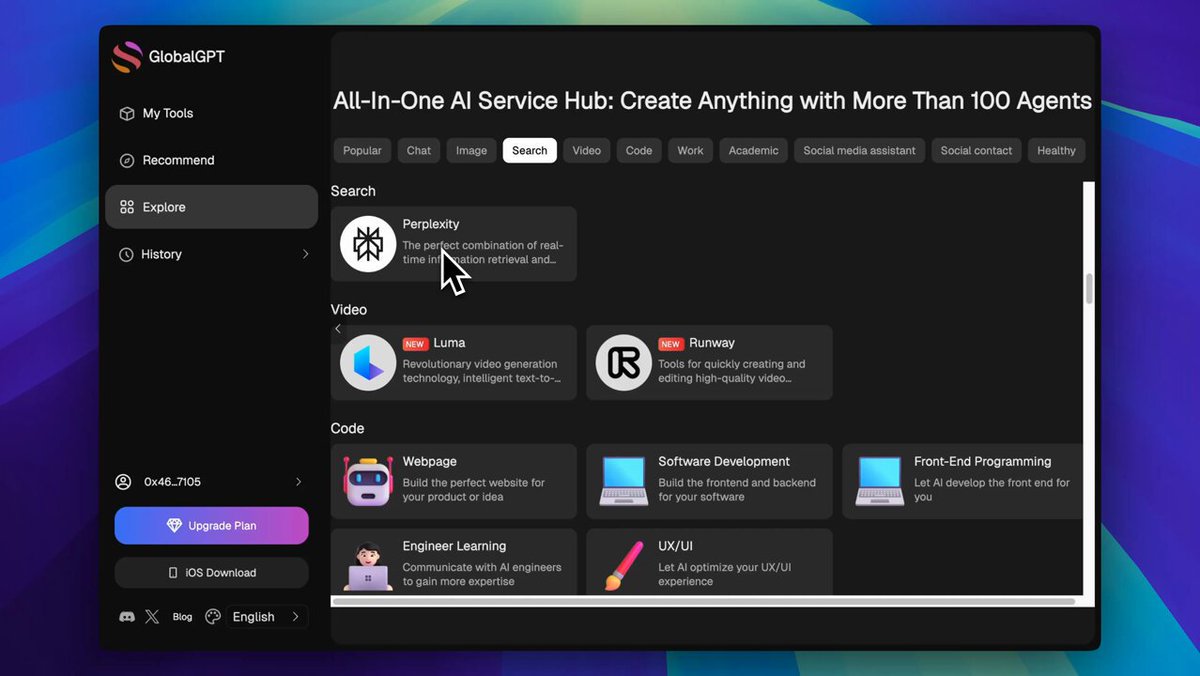Viewport: 1200px width, 676px height.
Task: Click the Webpage robot icon
Action: tap(368, 481)
